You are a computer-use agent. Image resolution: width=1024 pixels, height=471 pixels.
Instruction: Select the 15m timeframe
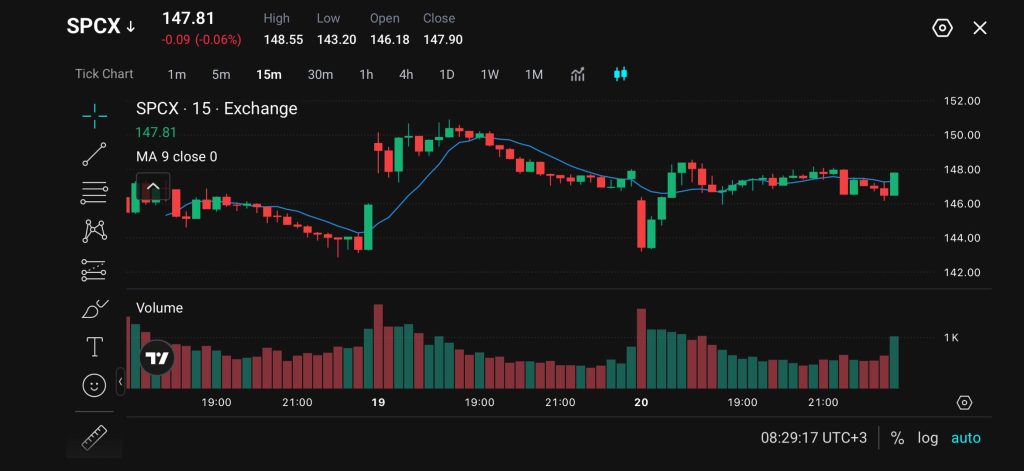click(x=269, y=74)
